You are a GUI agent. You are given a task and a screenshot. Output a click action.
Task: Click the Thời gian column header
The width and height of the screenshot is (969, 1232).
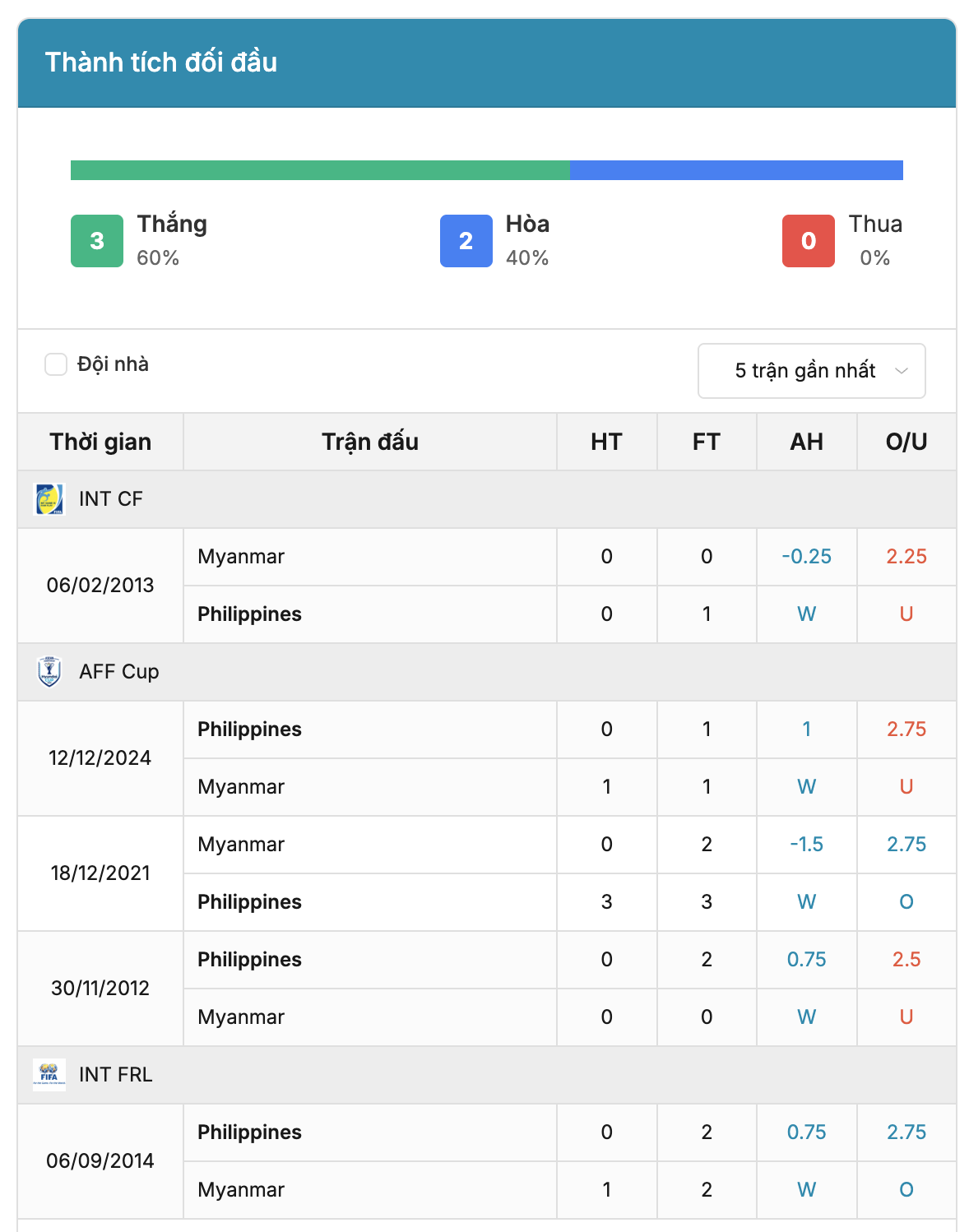tap(100, 442)
